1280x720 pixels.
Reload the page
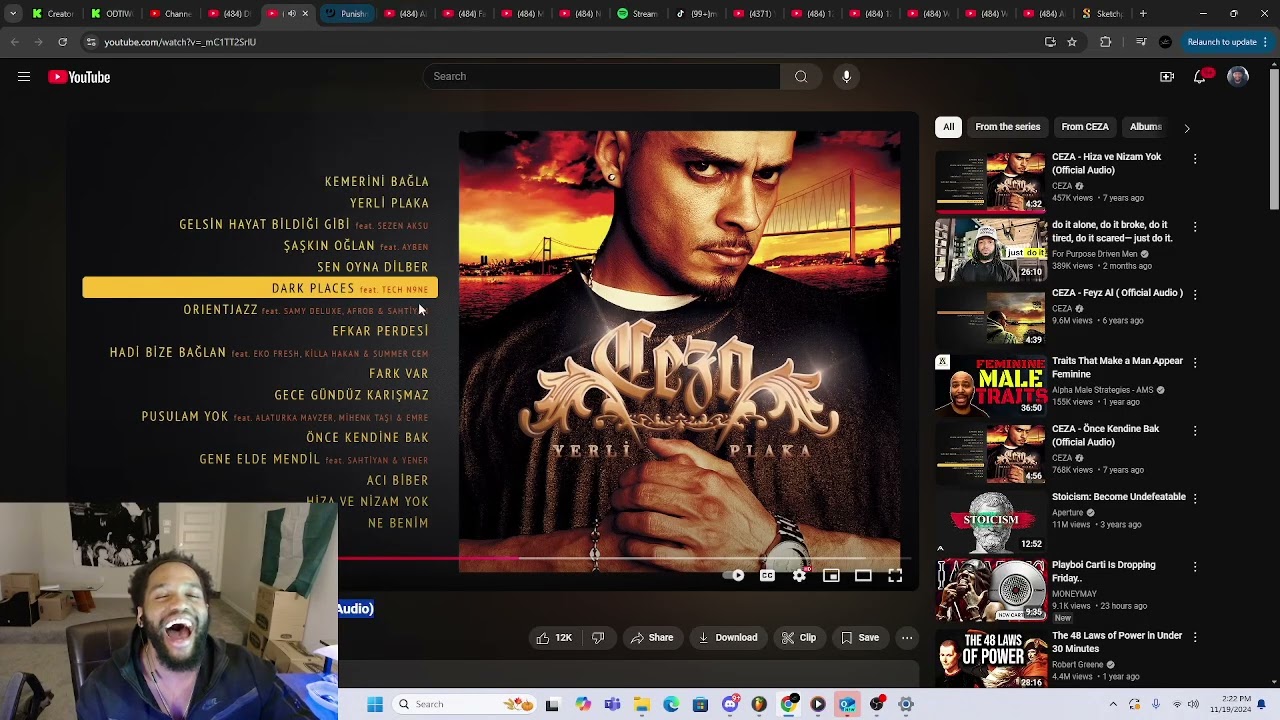[62, 42]
